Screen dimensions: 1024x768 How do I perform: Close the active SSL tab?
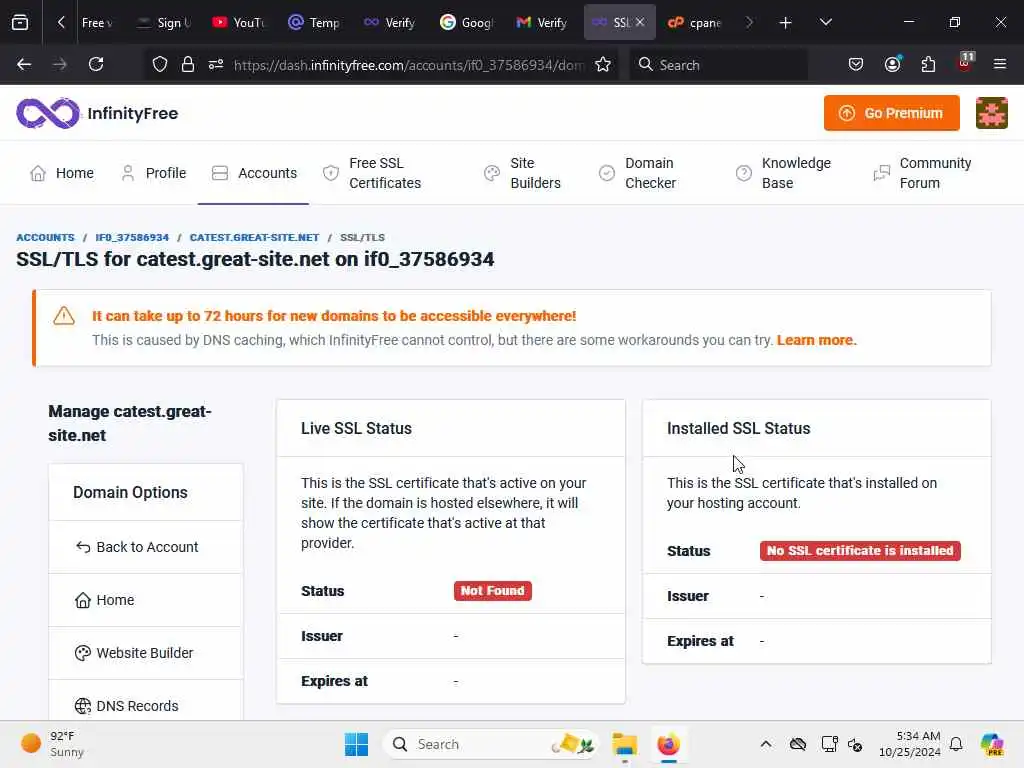640,22
